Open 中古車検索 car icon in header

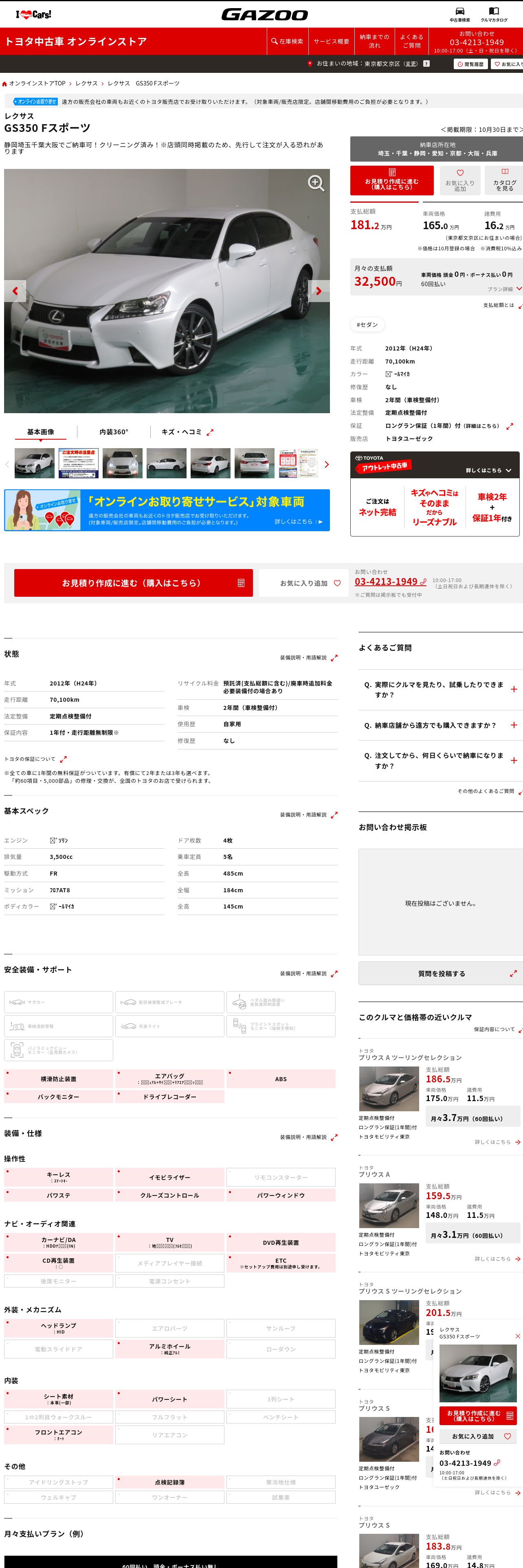[460, 15]
